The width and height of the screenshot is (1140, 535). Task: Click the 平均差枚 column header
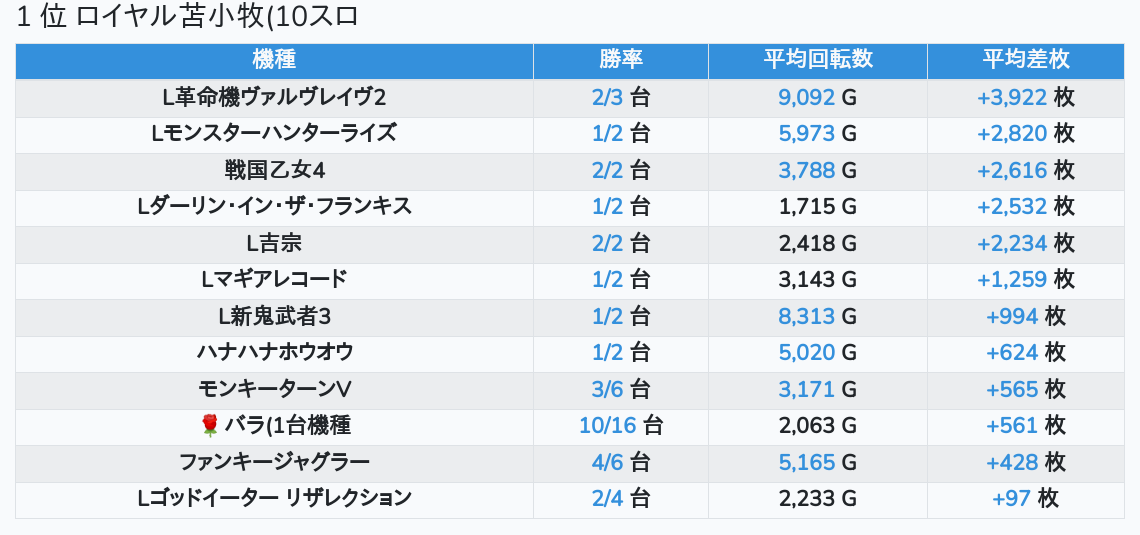point(1025,60)
